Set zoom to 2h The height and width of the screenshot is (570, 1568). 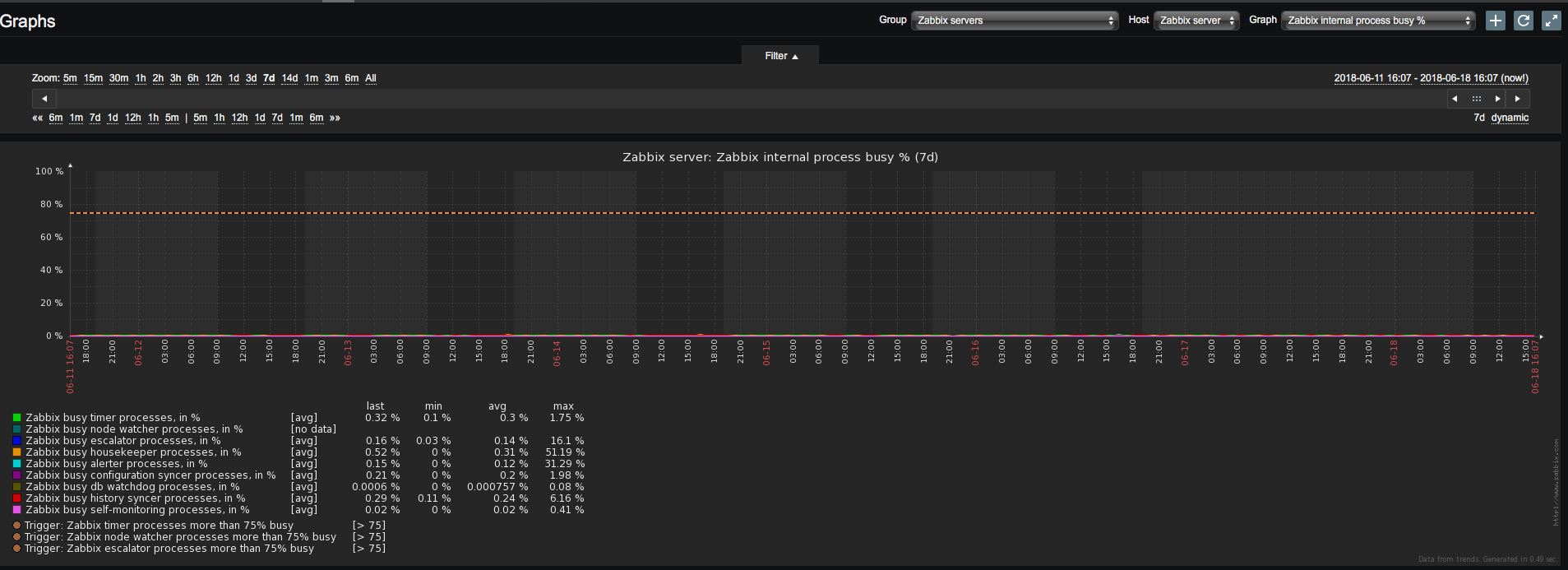pos(158,78)
